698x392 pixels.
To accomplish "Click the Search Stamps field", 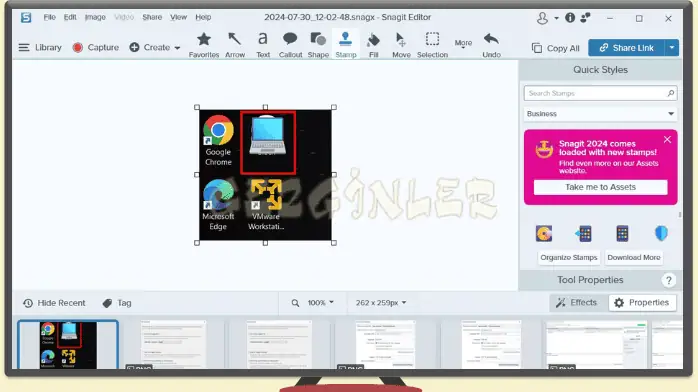I will (601, 93).
